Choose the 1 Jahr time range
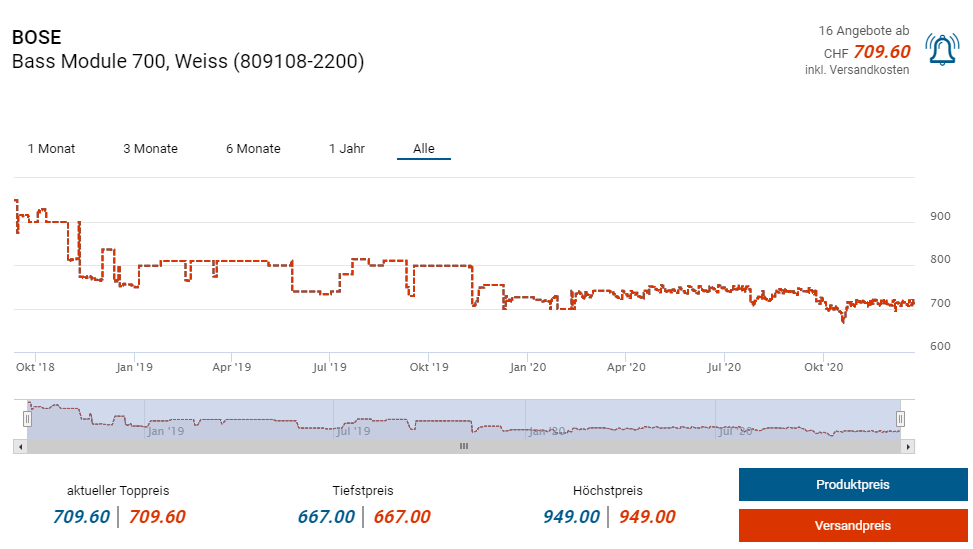The height and width of the screenshot is (549, 973). (x=346, y=149)
